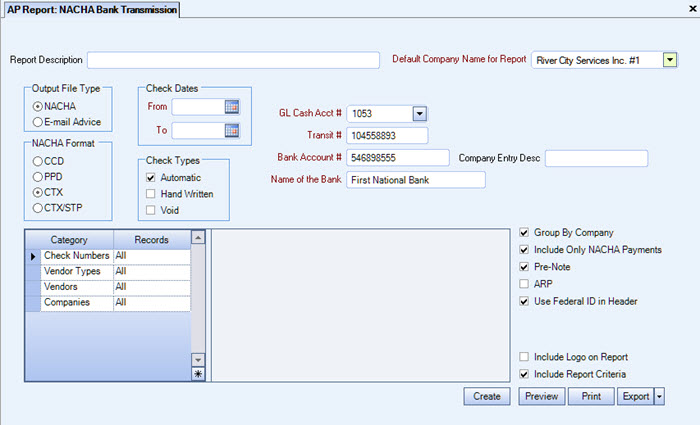
Task: Open the Export button dropdown arrow
Action: [659, 397]
